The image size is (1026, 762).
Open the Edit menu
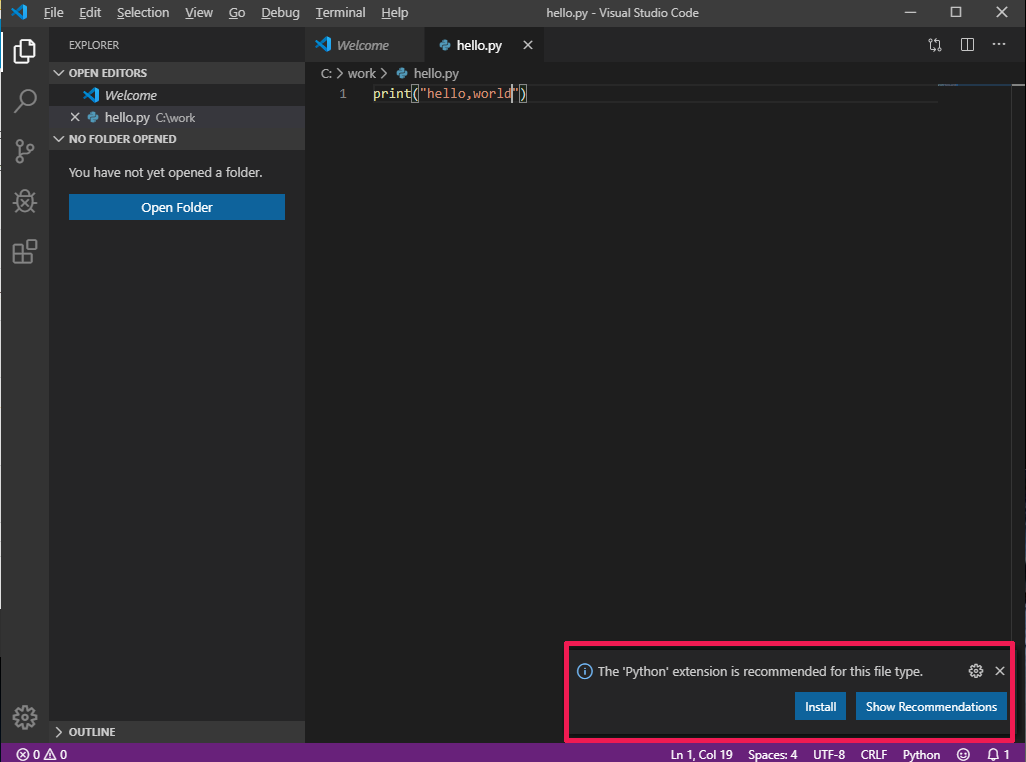click(x=90, y=12)
